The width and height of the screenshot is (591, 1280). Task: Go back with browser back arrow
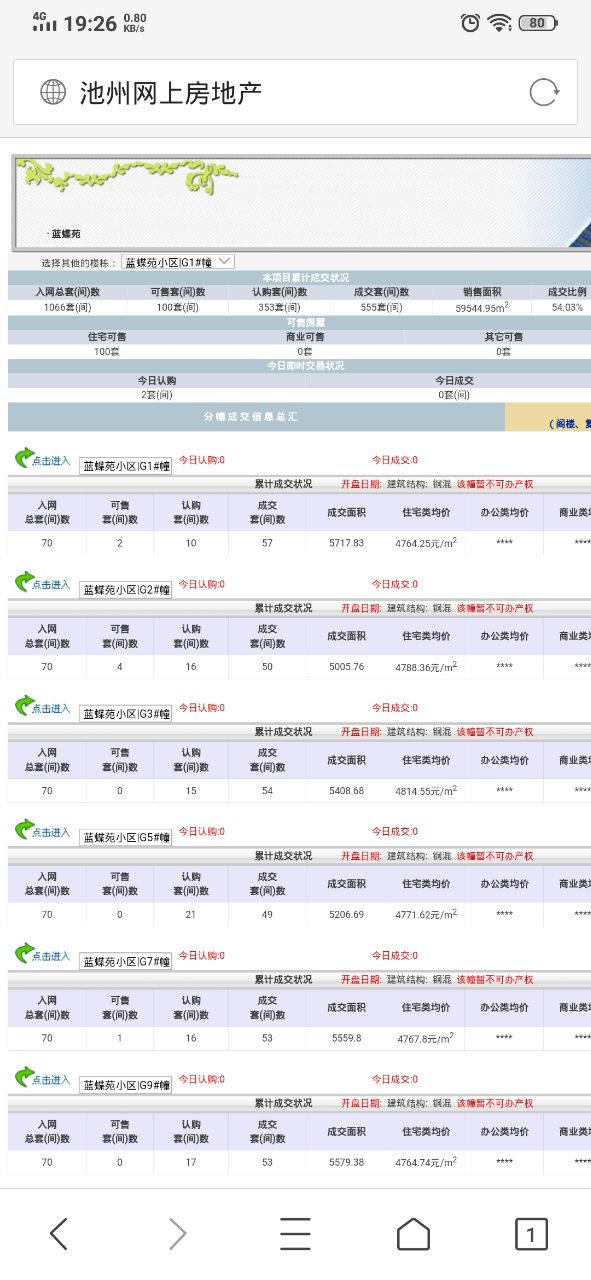click(x=59, y=1234)
